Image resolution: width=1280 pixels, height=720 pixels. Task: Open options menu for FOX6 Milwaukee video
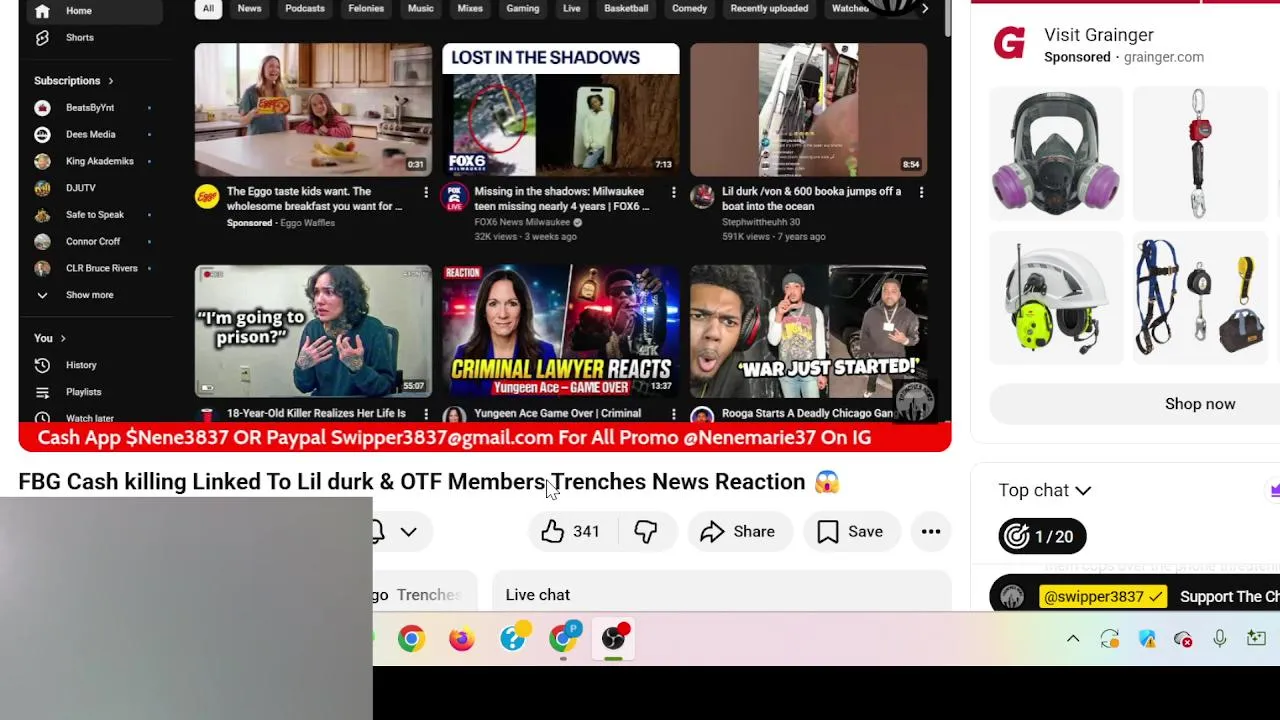pos(673,192)
